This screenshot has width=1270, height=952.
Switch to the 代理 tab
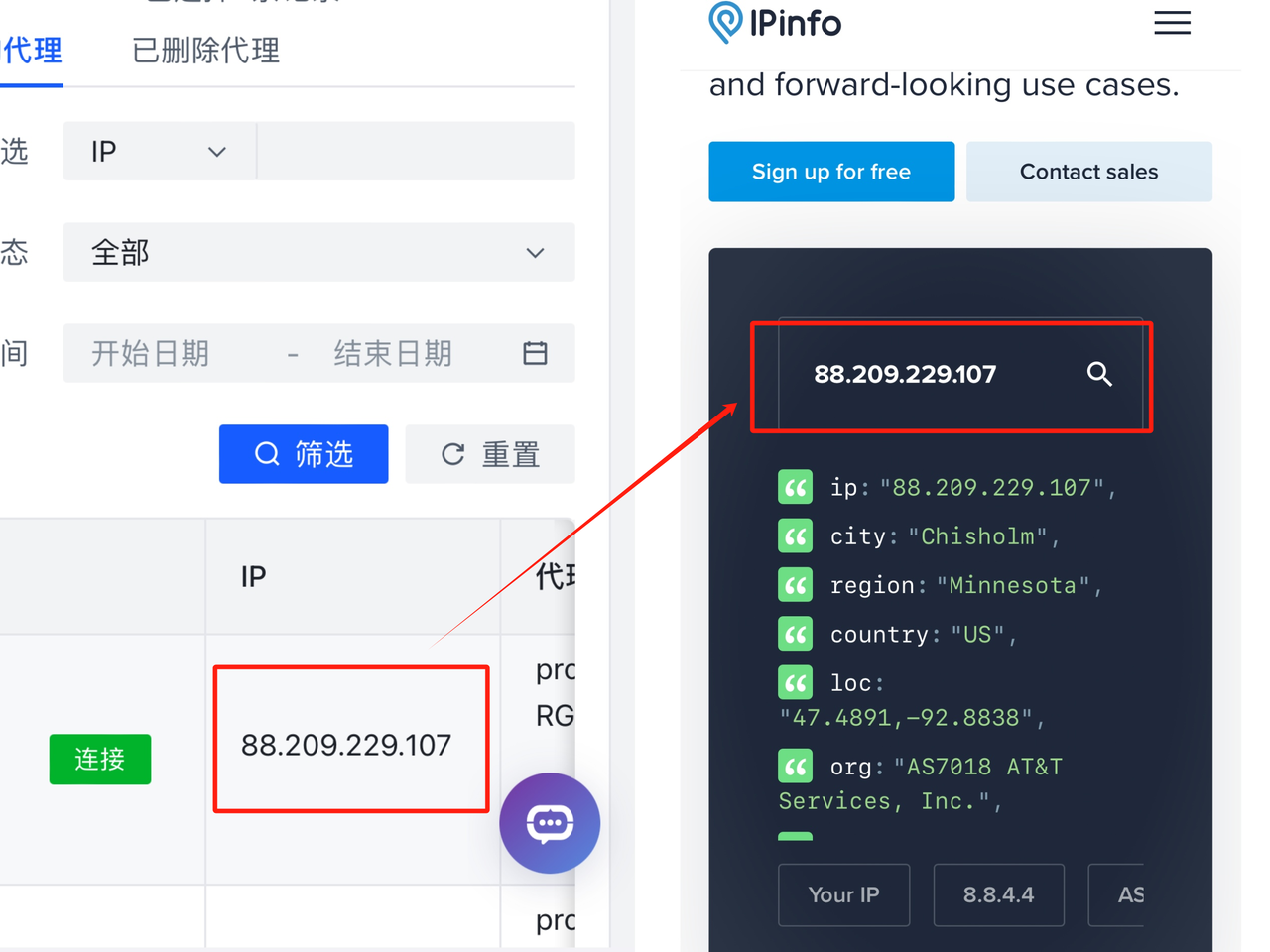tap(32, 51)
